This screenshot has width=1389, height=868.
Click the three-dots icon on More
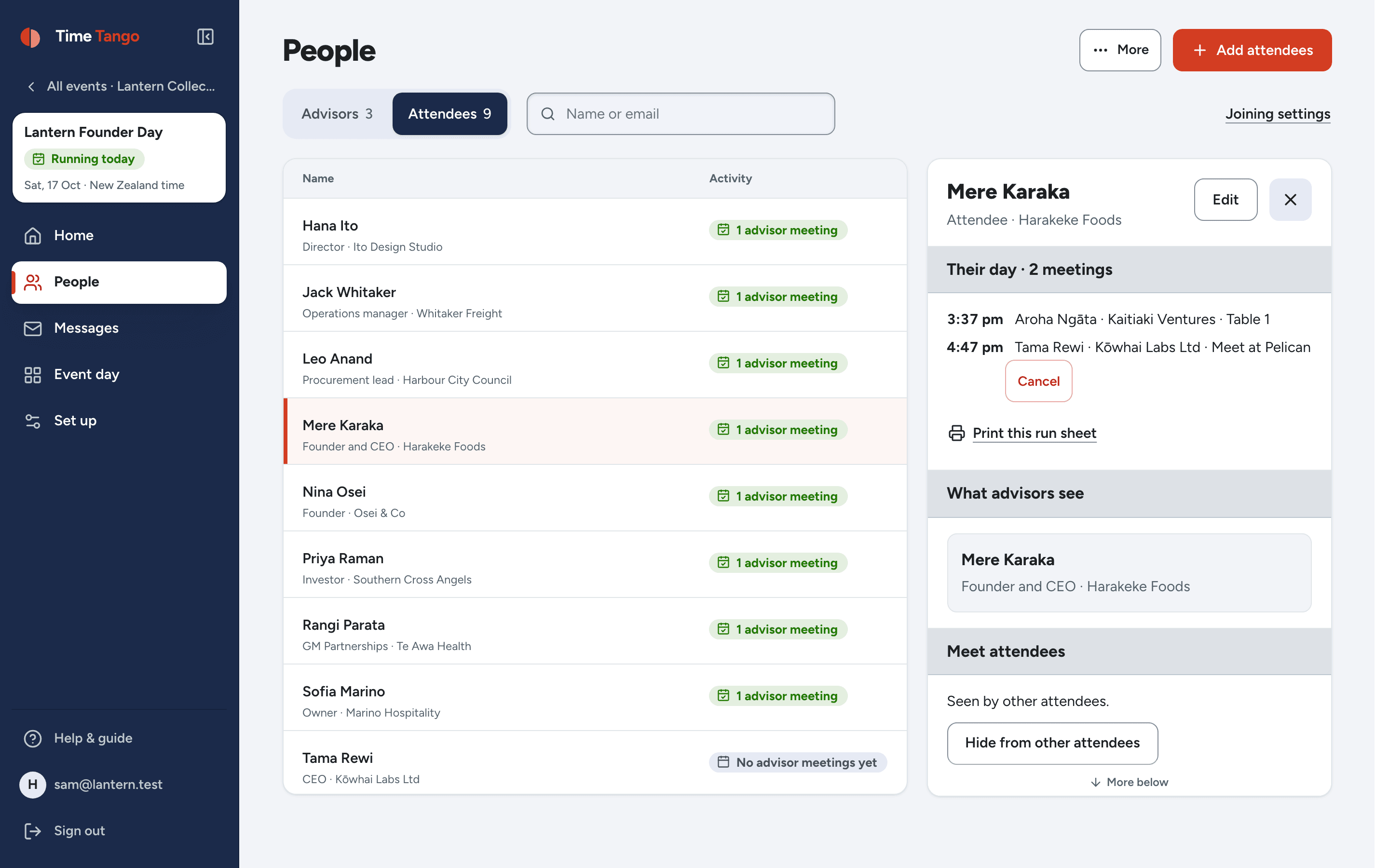(x=1100, y=50)
